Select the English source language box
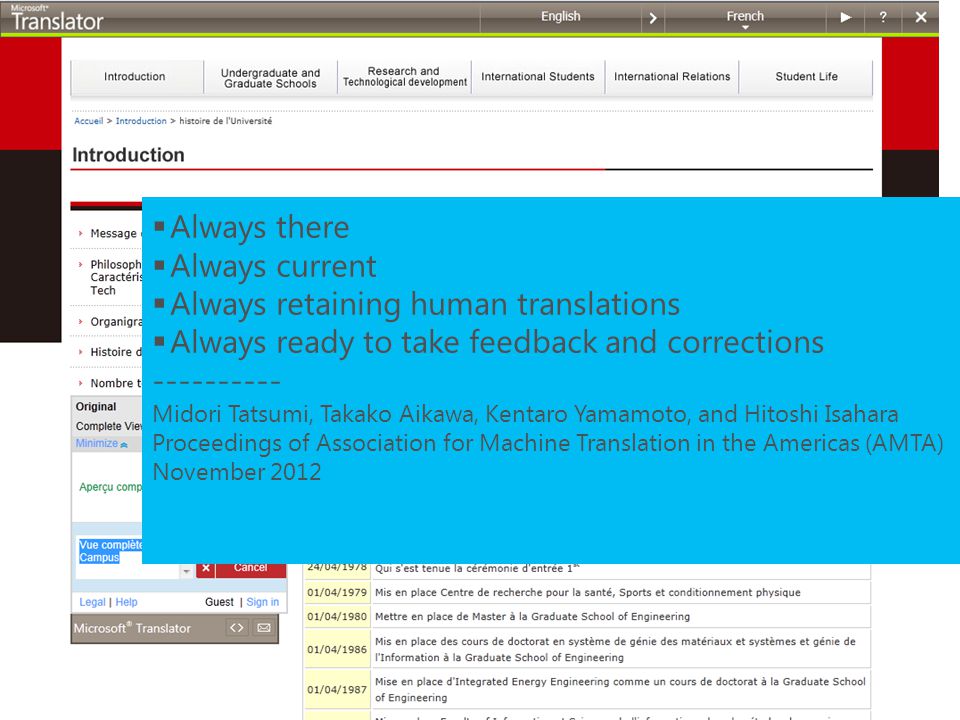 560,17
